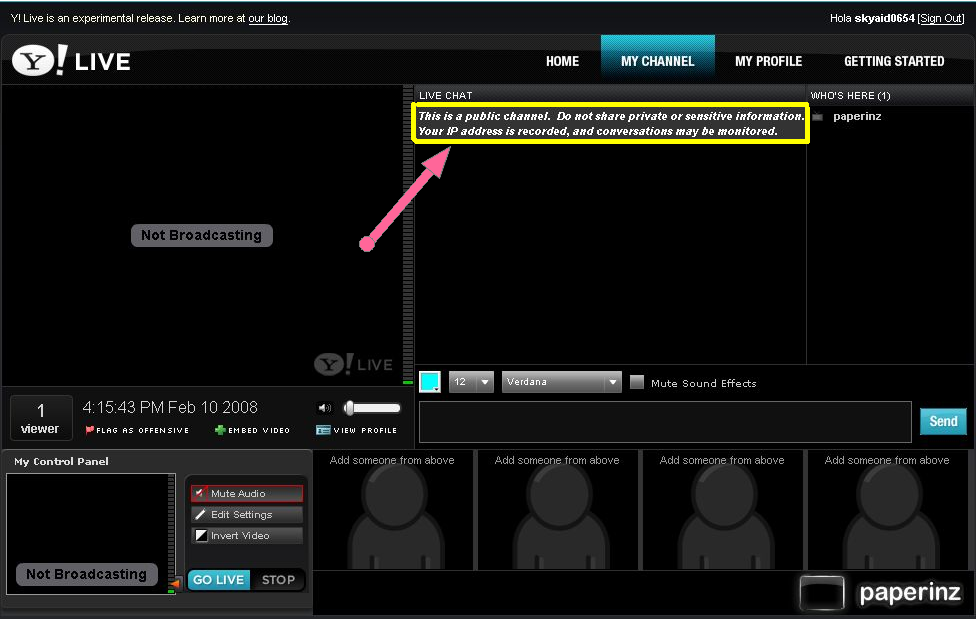Open the chat text color picker

coord(430,382)
